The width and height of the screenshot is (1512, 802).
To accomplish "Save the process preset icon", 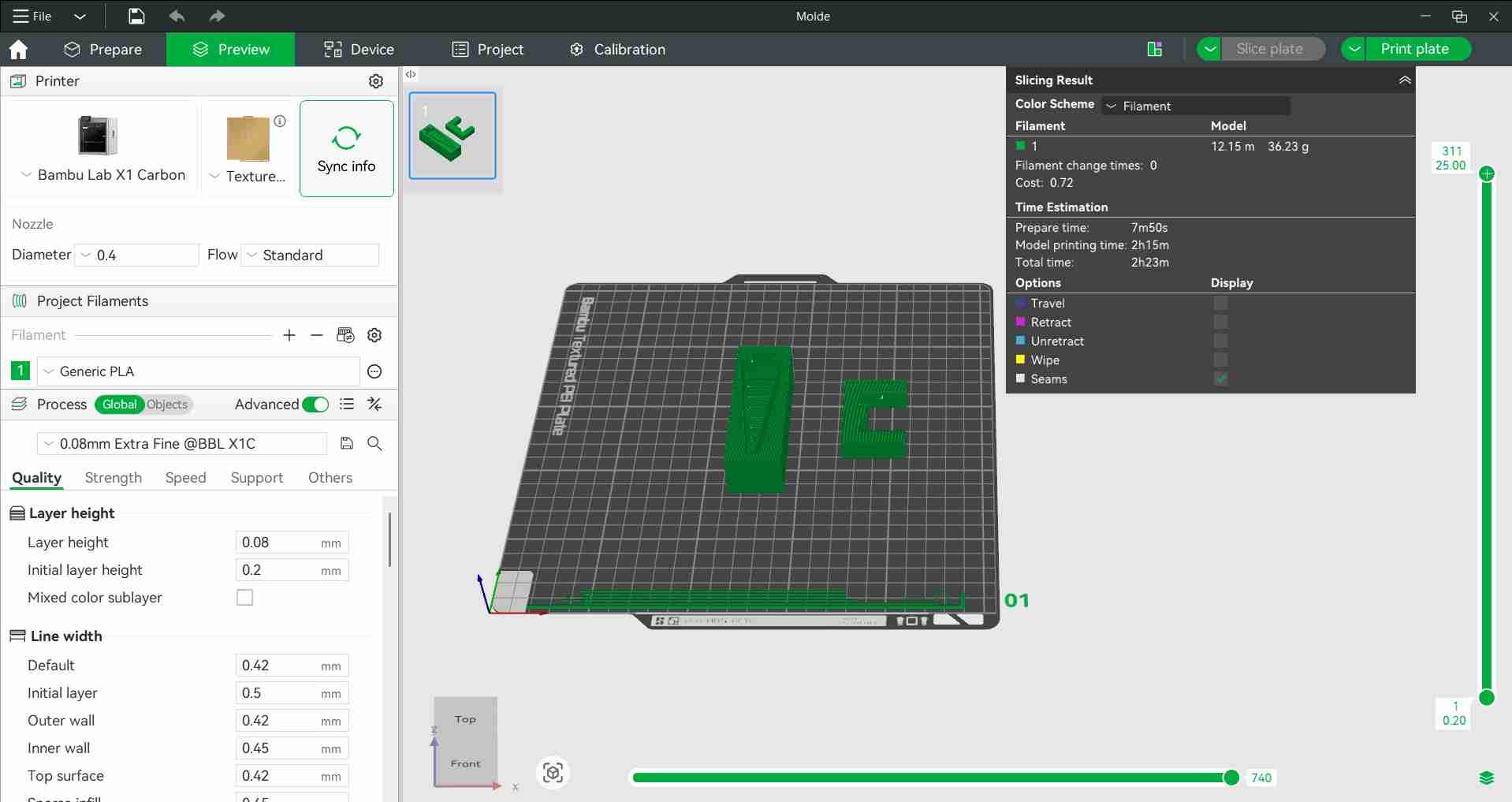I will (x=346, y=443).
